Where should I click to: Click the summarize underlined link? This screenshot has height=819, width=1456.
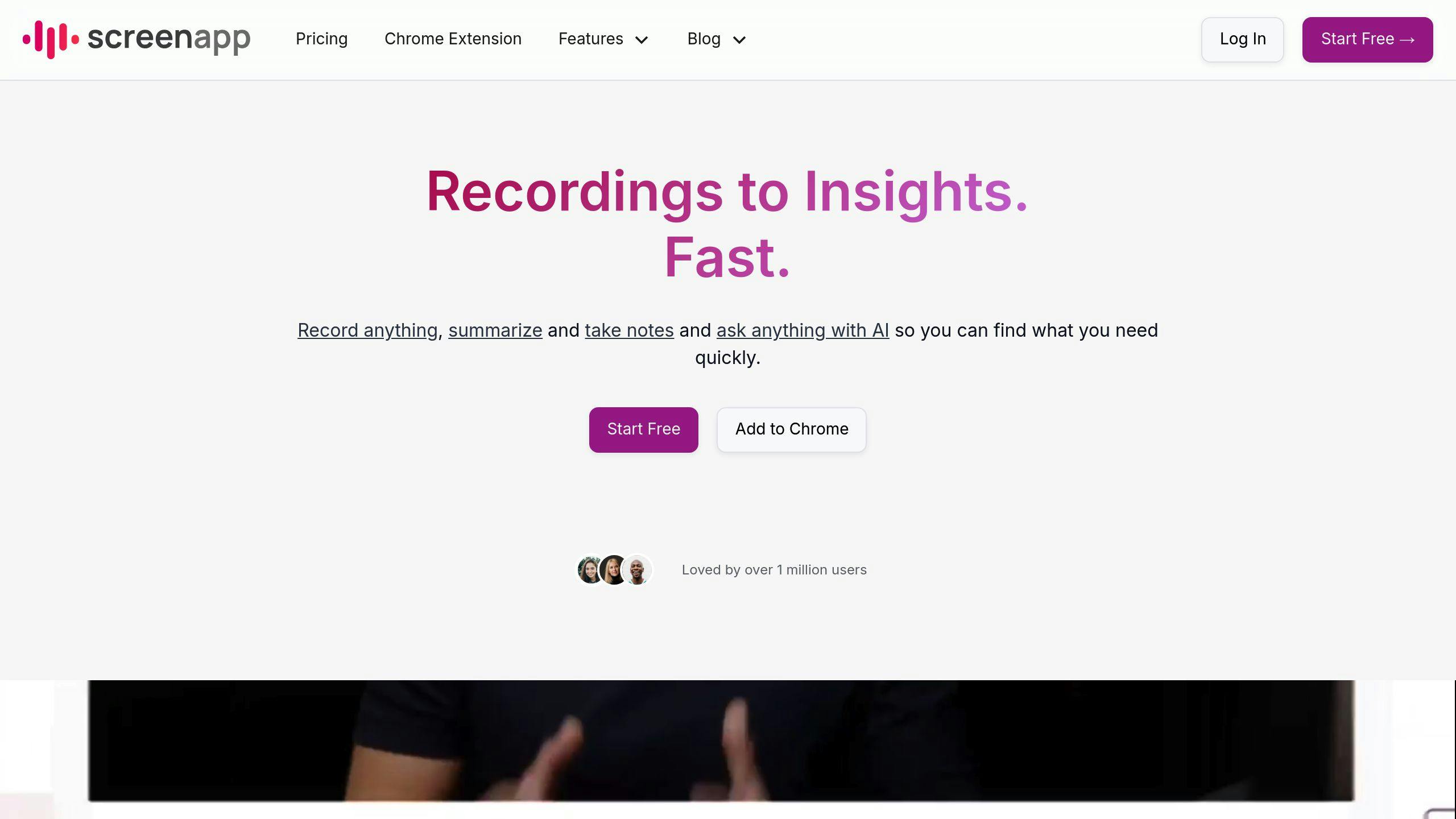(495, 330)
